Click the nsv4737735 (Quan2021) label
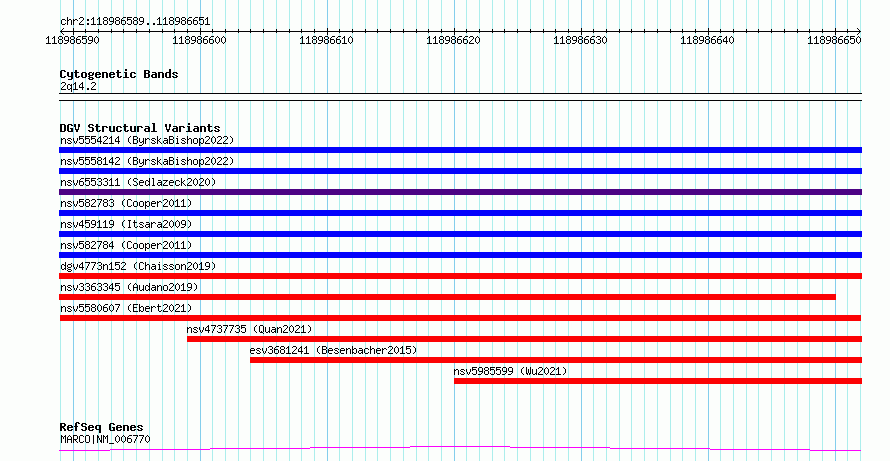 click(x=249, y=329)
